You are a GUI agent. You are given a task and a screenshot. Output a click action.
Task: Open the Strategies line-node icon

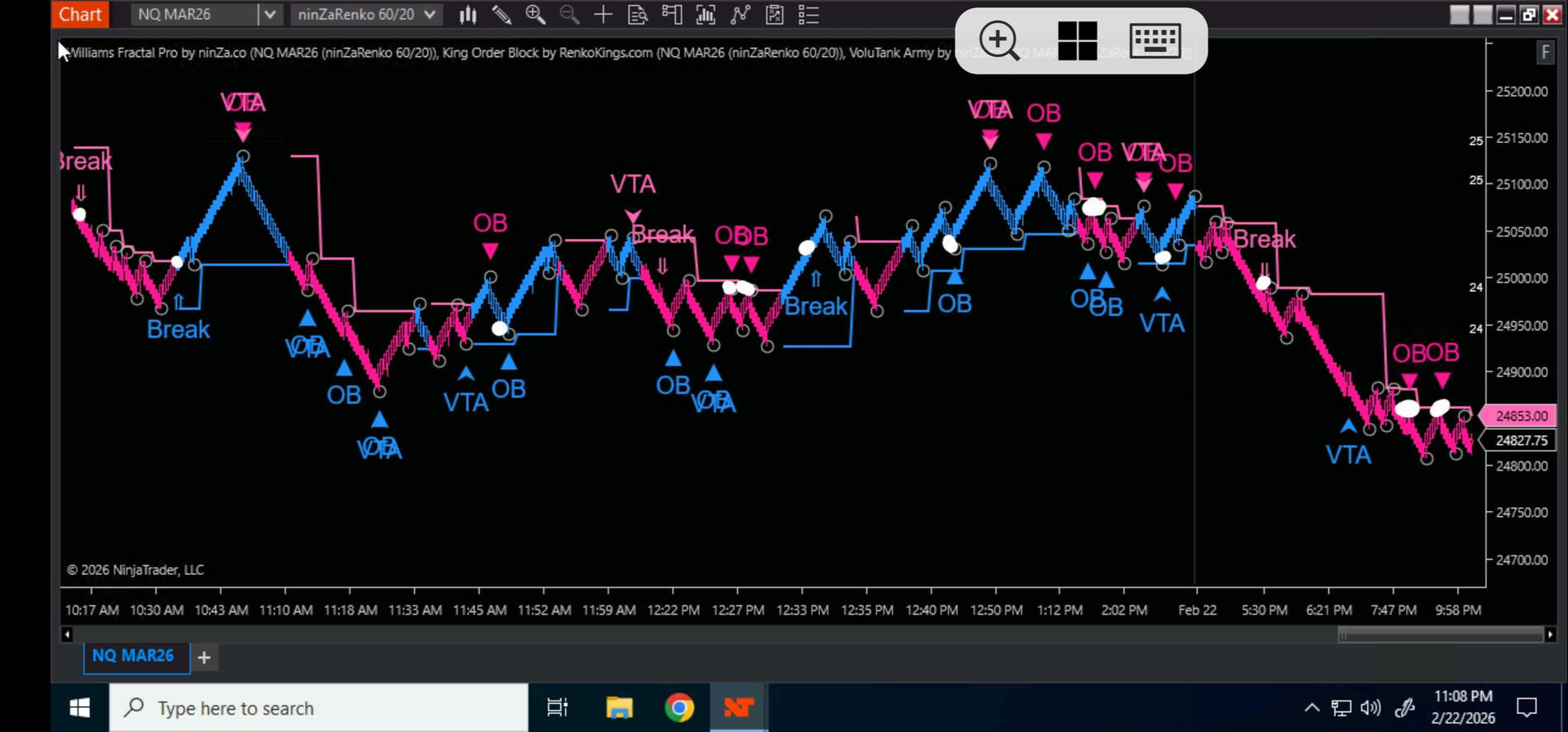pos(741,15)
